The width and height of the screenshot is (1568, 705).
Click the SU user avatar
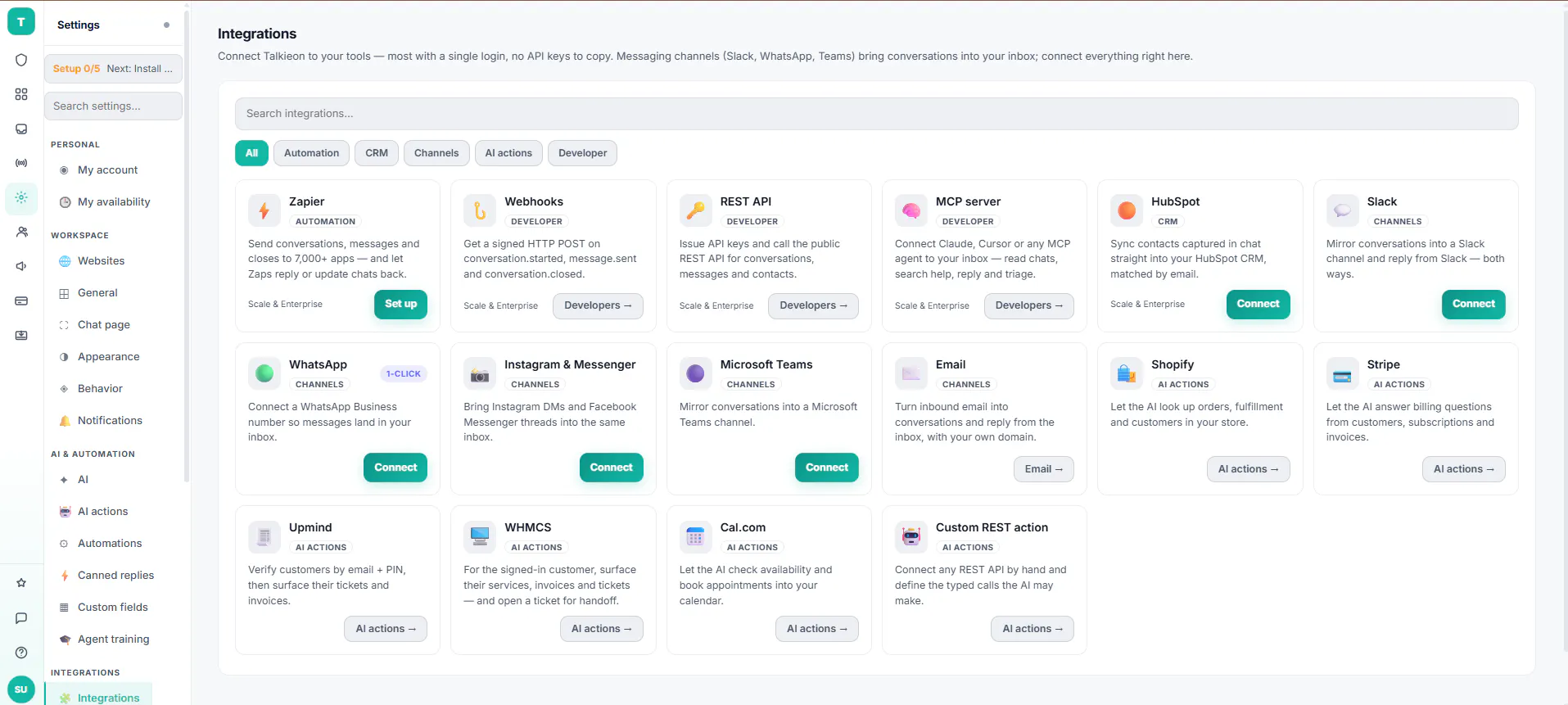[x=21, y=689]
